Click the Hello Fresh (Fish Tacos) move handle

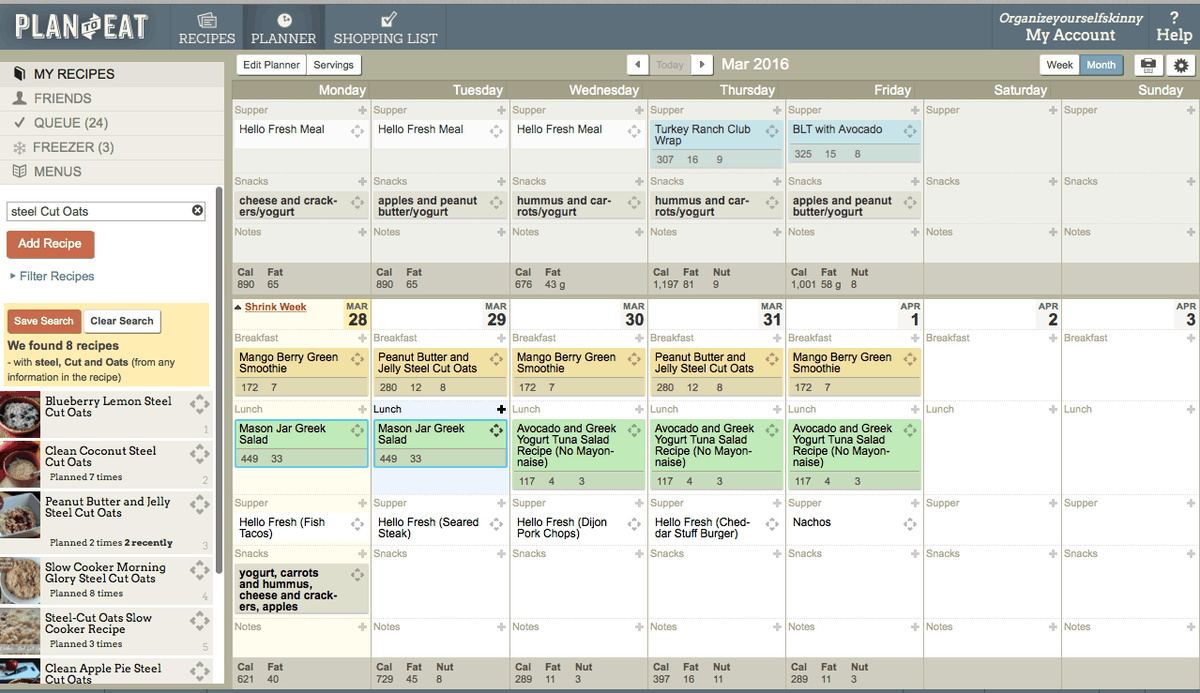point(358,524)
